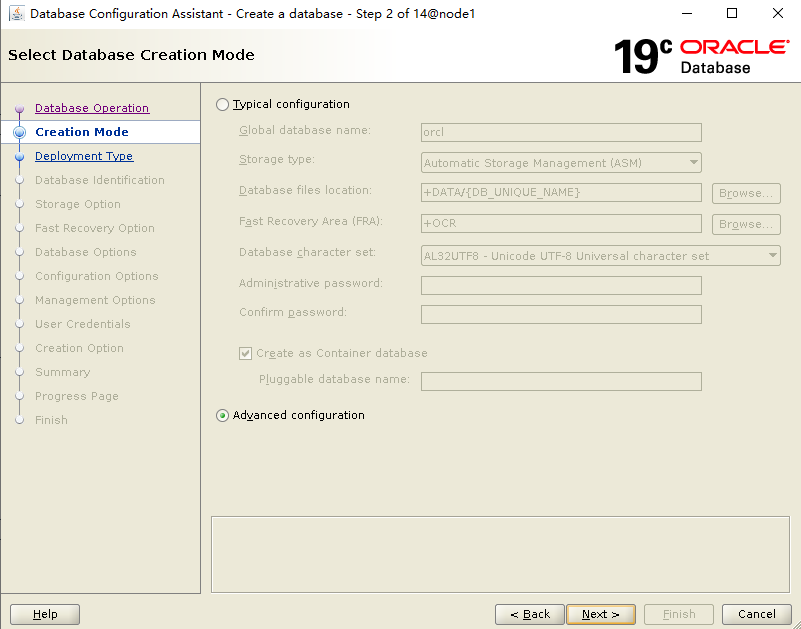Click the Fast Recovery Option step
Image resolution: width=801 pixels, height=629 pixels.
(95, 228)
